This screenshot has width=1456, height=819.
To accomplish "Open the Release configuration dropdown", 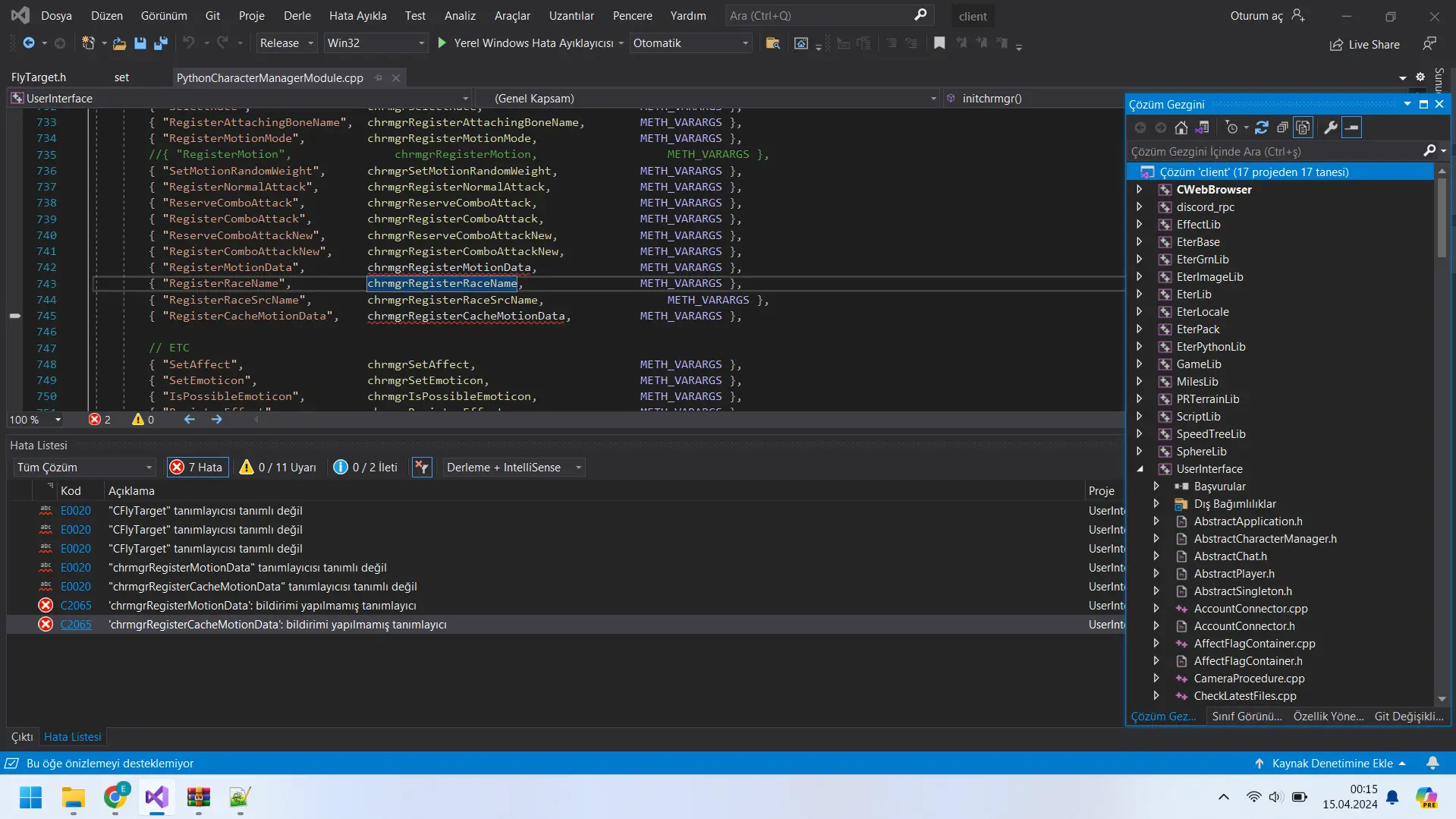I will (286, 43).
